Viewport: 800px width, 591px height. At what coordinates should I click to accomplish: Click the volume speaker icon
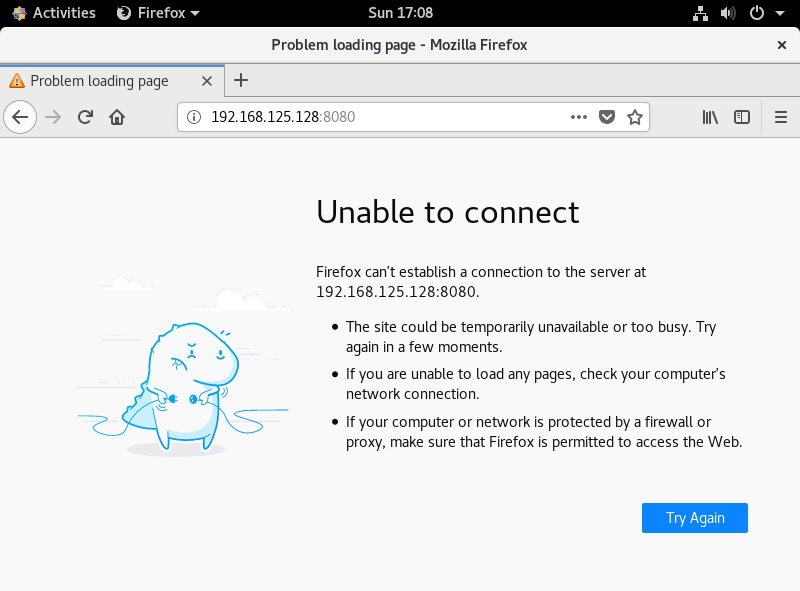pyautogui.click(x=728, y=13)
